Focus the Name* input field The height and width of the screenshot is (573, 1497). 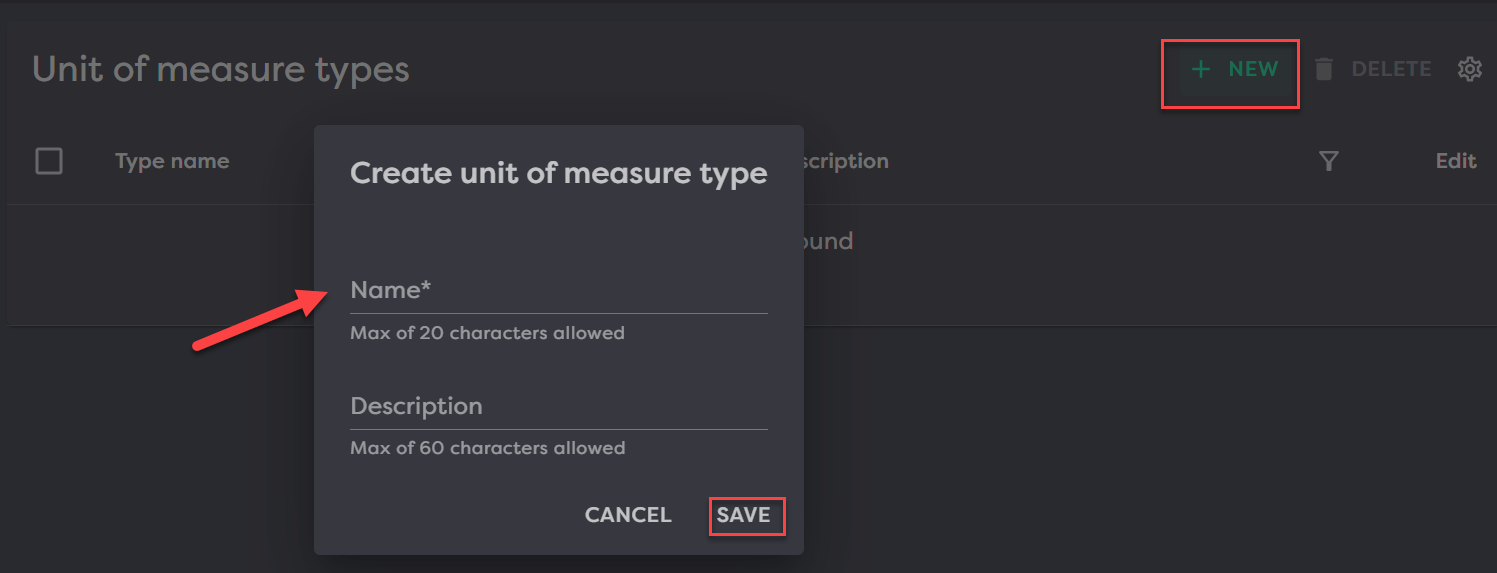coord(558,291)
